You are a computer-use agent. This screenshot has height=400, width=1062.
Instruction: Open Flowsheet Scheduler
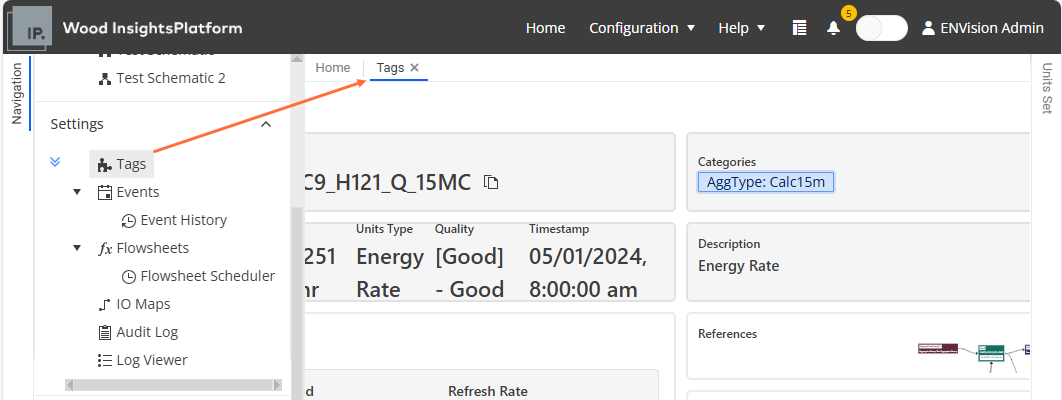coord(208,276)
